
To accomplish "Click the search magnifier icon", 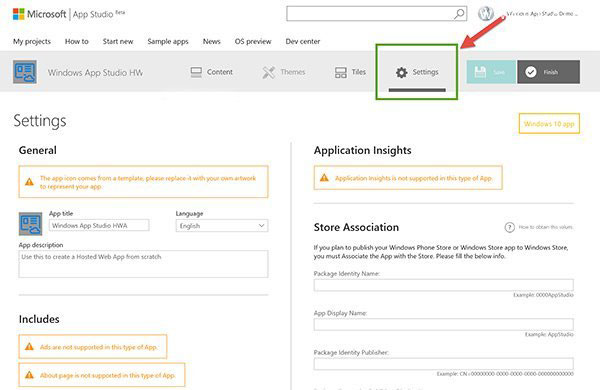I will tap(458, 14).
